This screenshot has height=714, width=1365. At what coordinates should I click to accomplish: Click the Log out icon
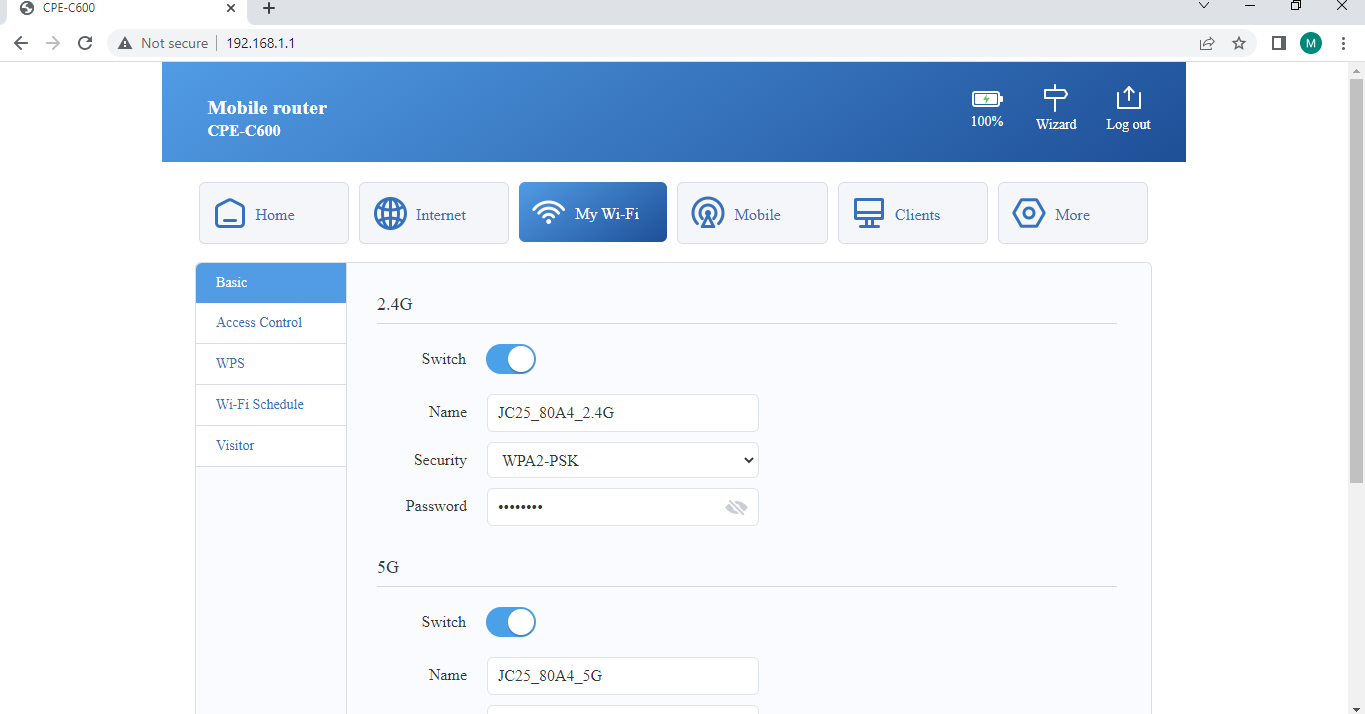(1128, 98)
